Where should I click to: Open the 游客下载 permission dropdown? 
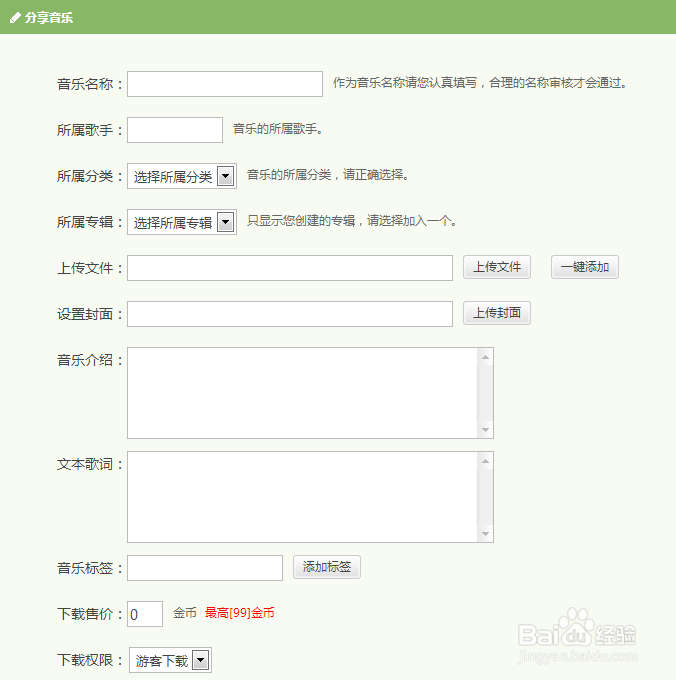[170, 660]
